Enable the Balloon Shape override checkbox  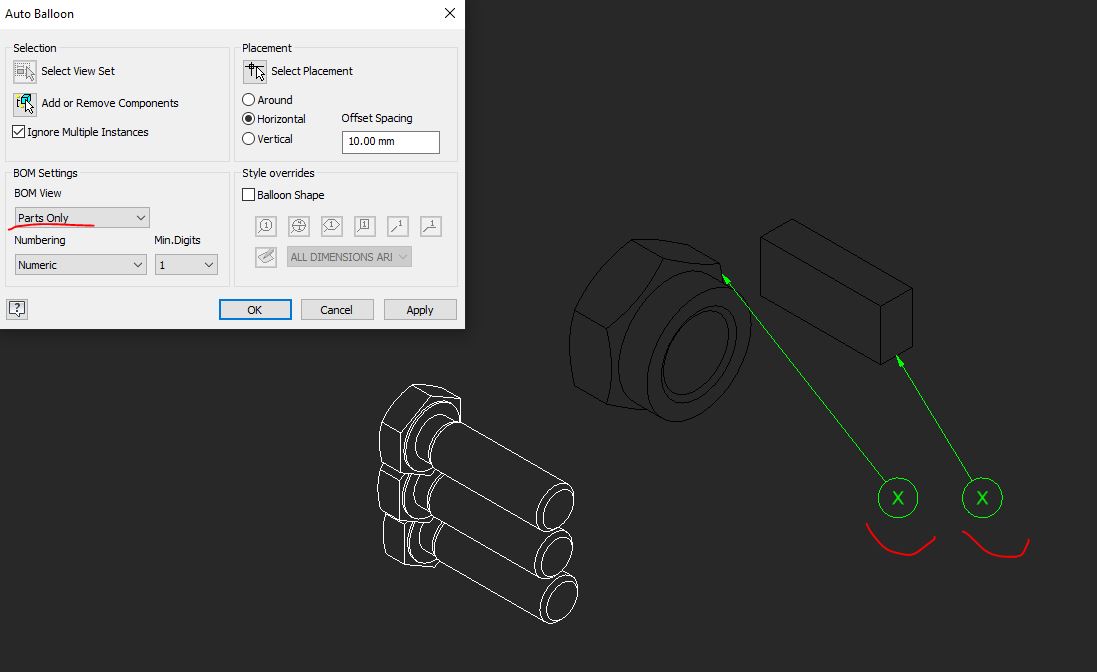[247, 194]
